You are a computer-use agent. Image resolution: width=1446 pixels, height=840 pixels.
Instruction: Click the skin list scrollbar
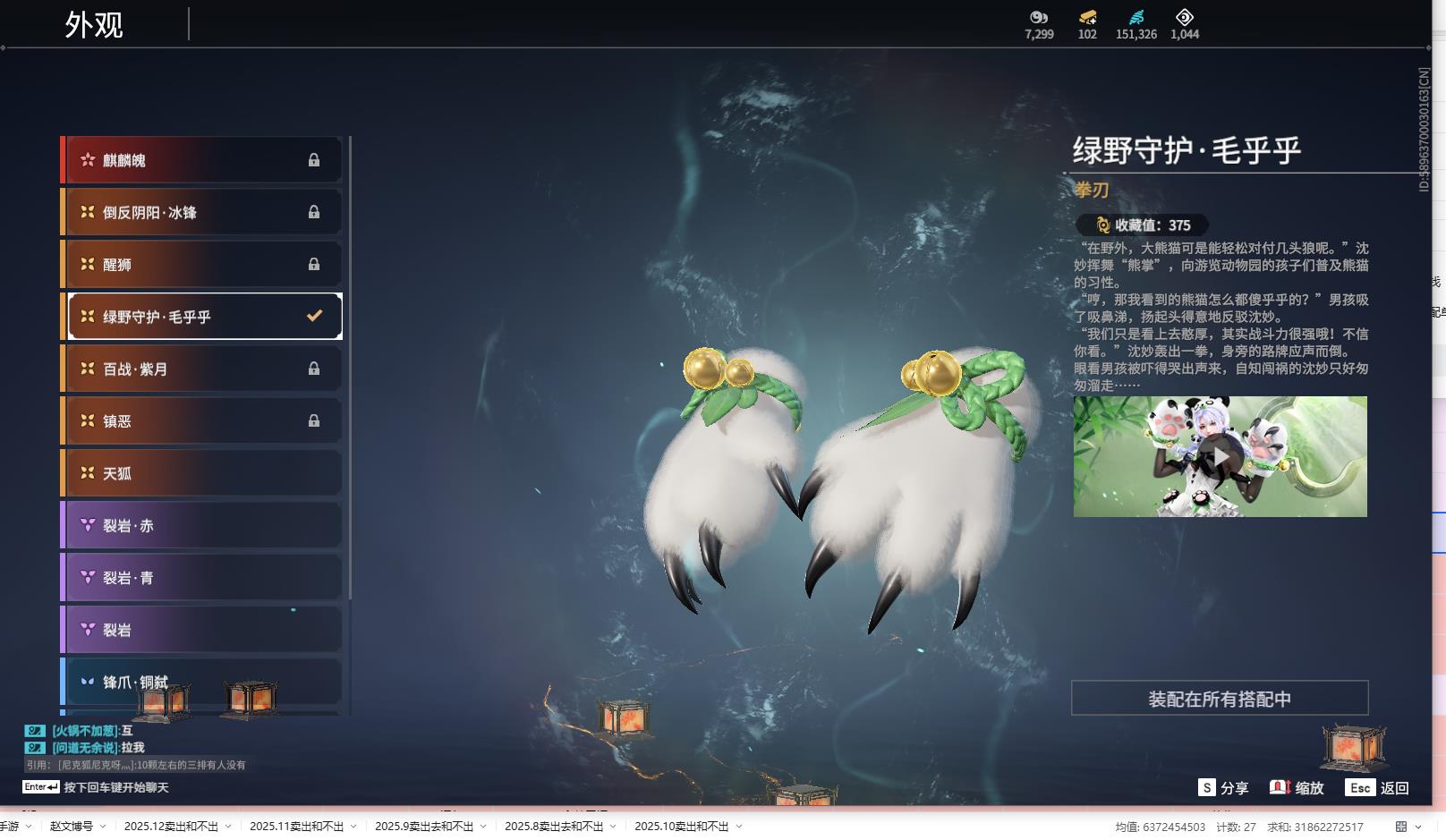tap(350, 368)
